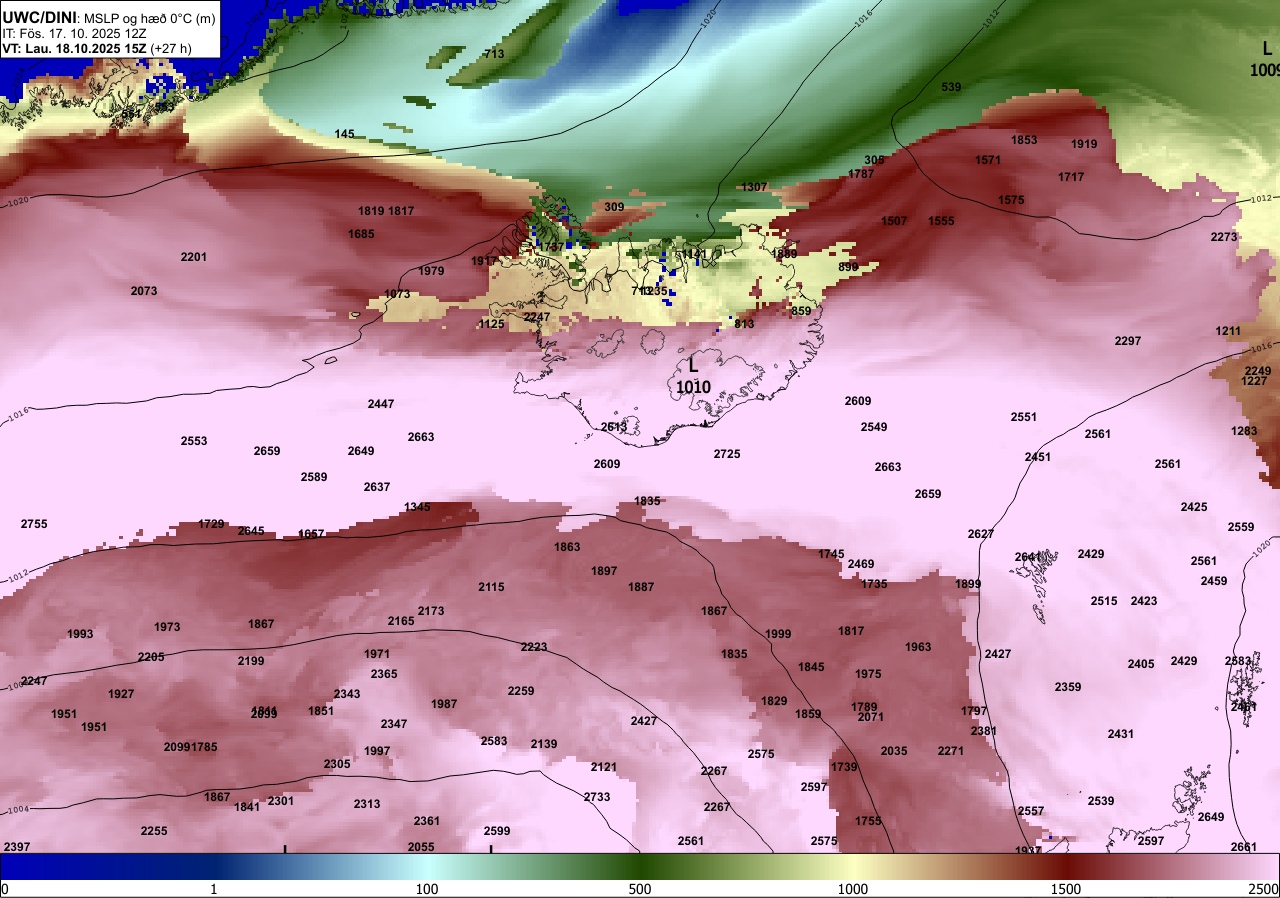Click the height value 2035

point(894,751)
